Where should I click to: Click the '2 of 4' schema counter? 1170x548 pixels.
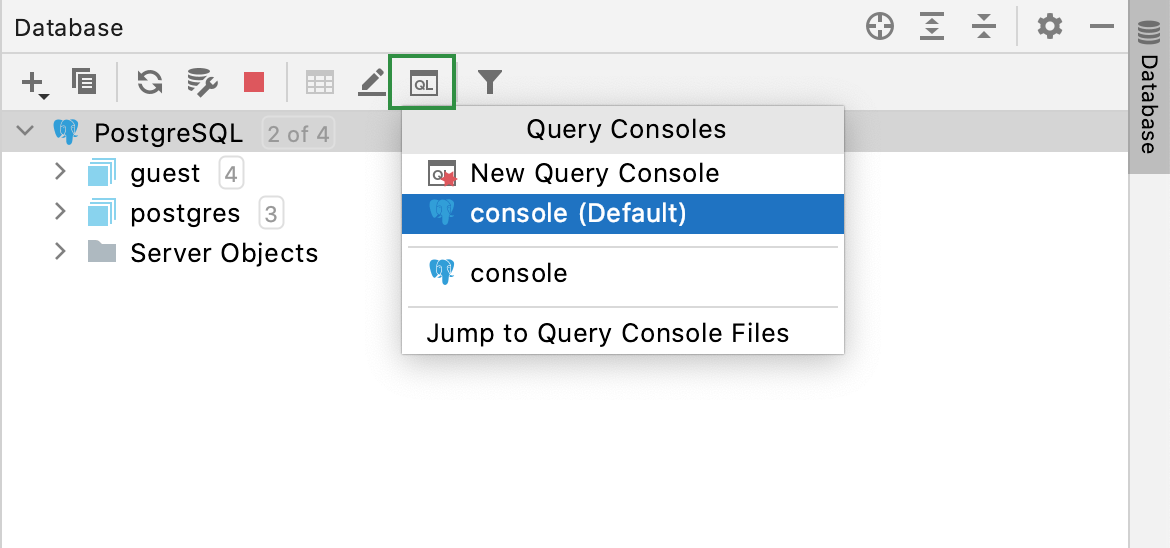click(x=298, y=134)
